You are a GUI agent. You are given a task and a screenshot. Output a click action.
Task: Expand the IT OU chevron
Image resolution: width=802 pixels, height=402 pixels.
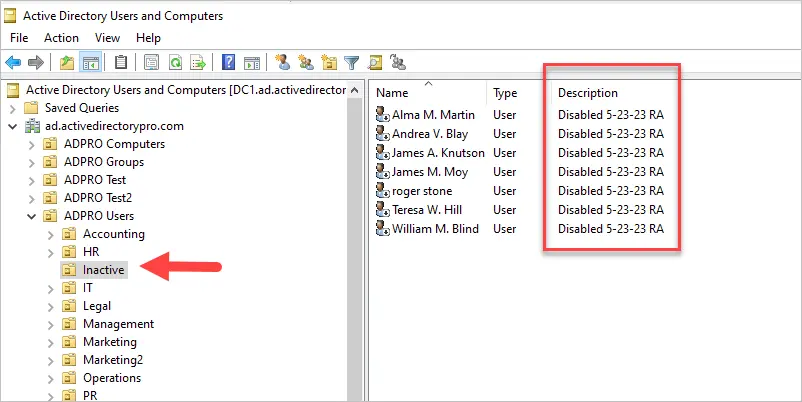pyautogui.click(x=51, y=288)
